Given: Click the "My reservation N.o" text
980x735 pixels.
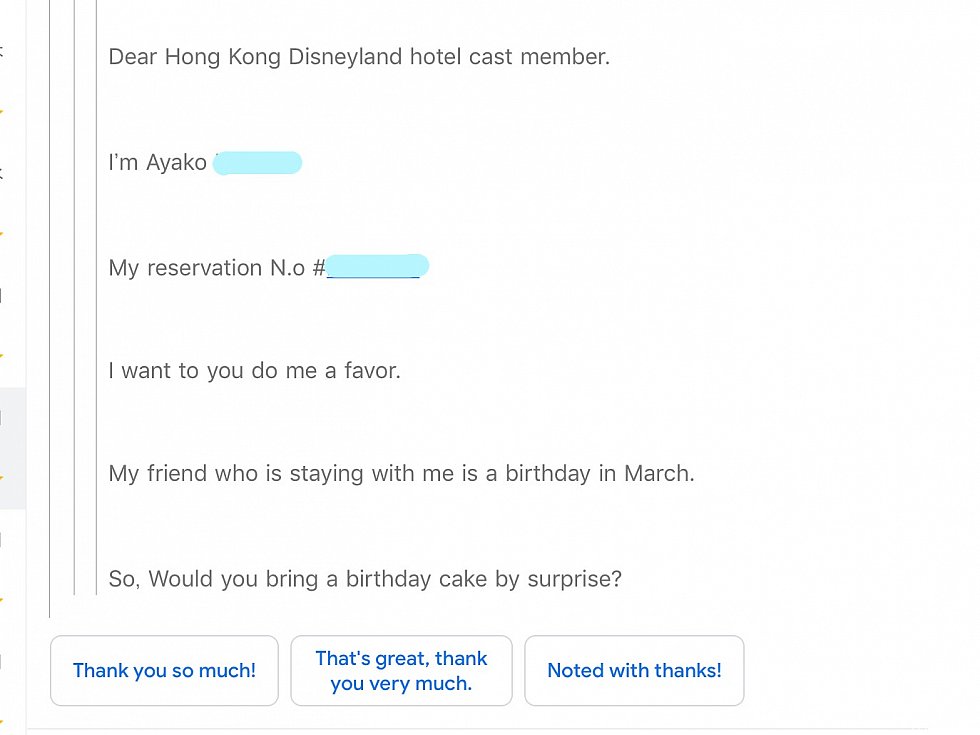Looking at the screenshot, I should pos(207,268).
